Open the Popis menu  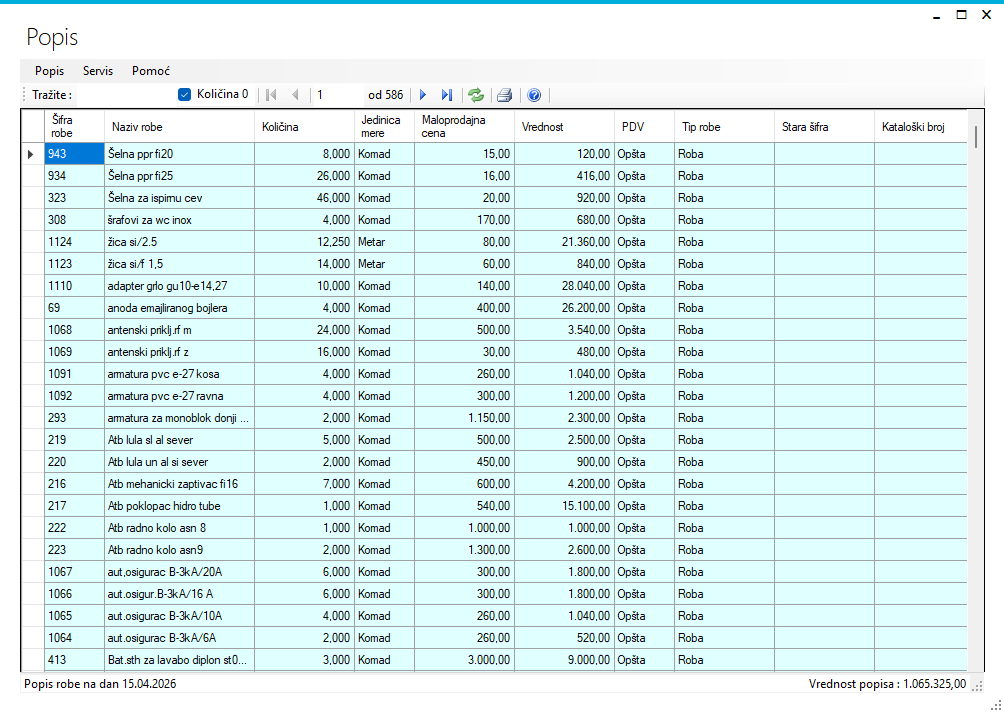click(49, 71)
